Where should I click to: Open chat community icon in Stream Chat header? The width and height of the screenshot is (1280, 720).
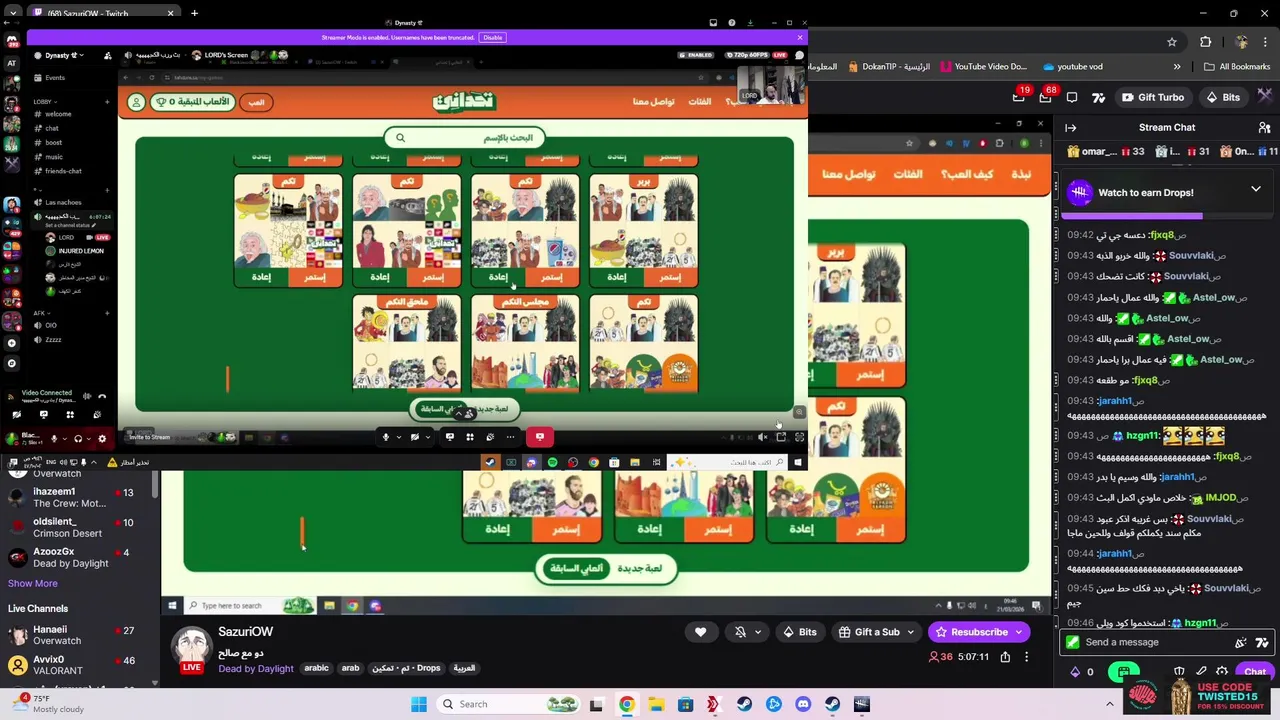pyautogui.click(x=1264, y=127)
